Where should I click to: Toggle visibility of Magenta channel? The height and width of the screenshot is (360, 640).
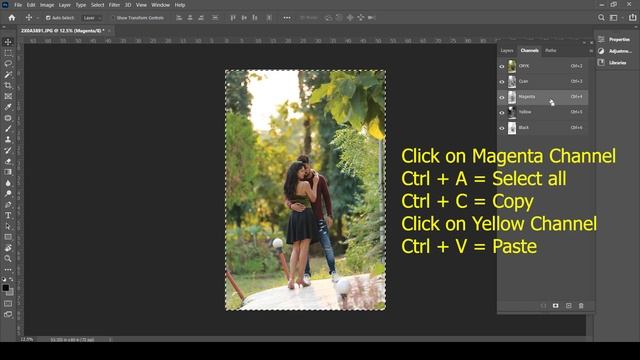(x=502, y=97)
